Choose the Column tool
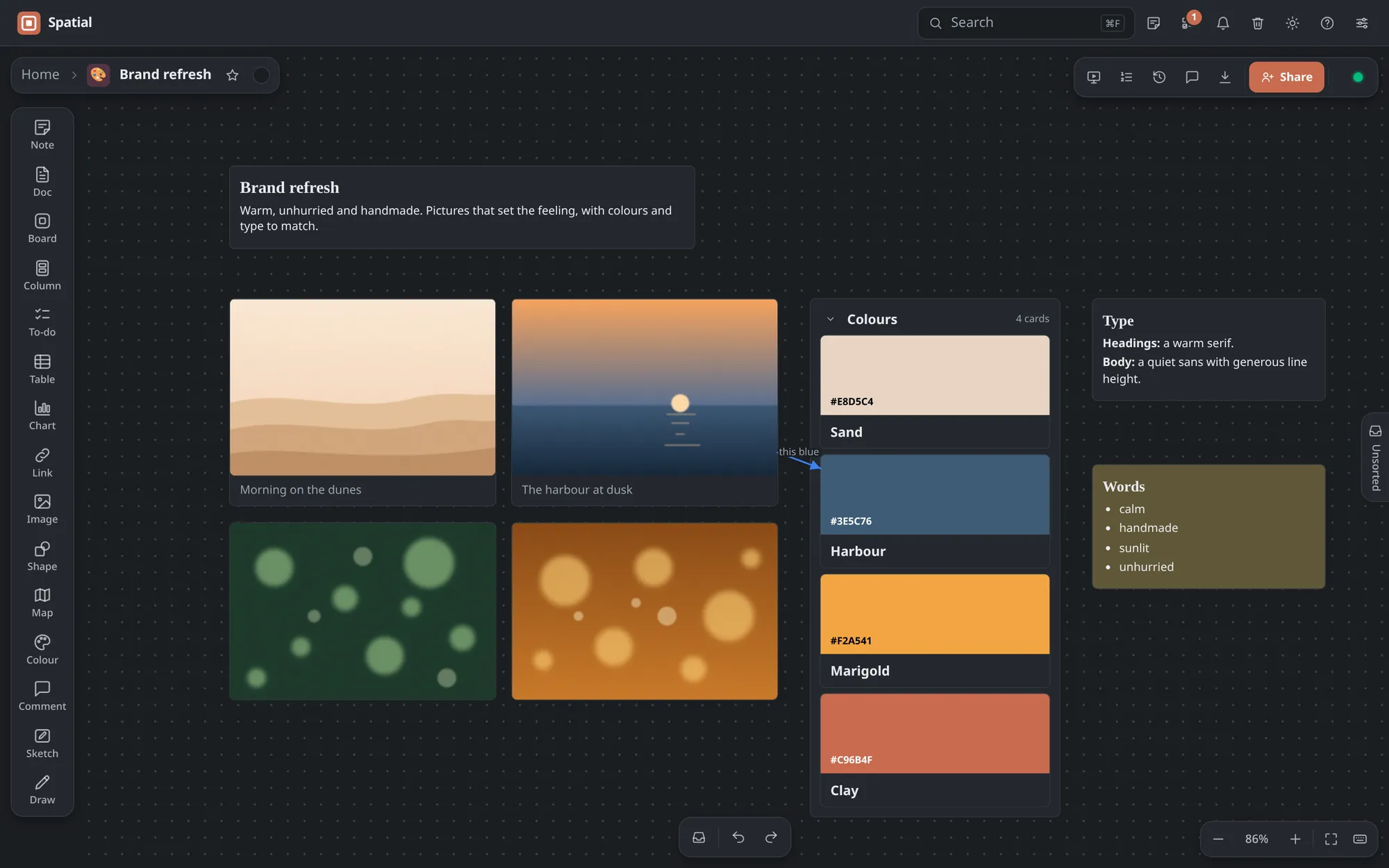The height and width of the screenshot is (868, 1389). [42, 276]
